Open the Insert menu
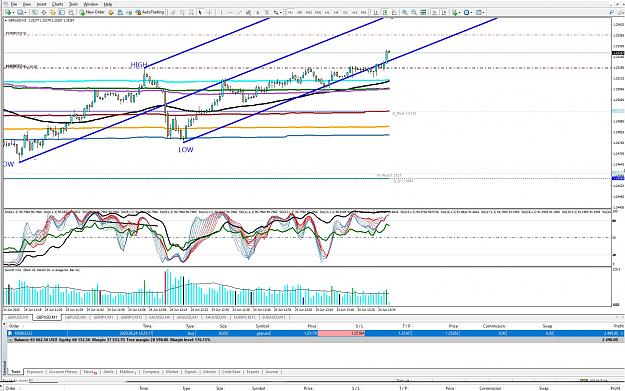This screenshot has height=391, width=625. [x=41, y=4]
